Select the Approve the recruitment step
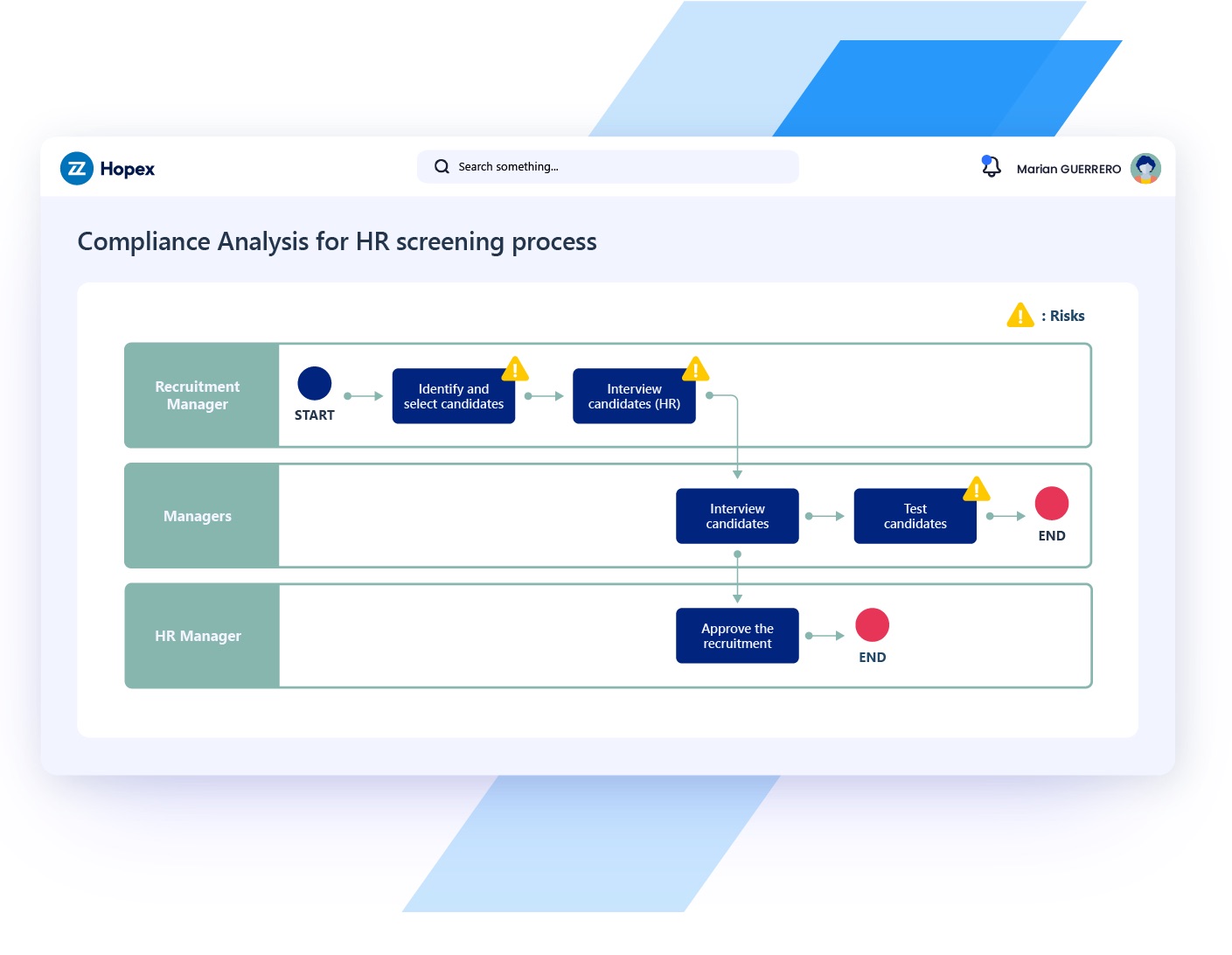This screenshot has width=1232, height=955. click(737, 636)
